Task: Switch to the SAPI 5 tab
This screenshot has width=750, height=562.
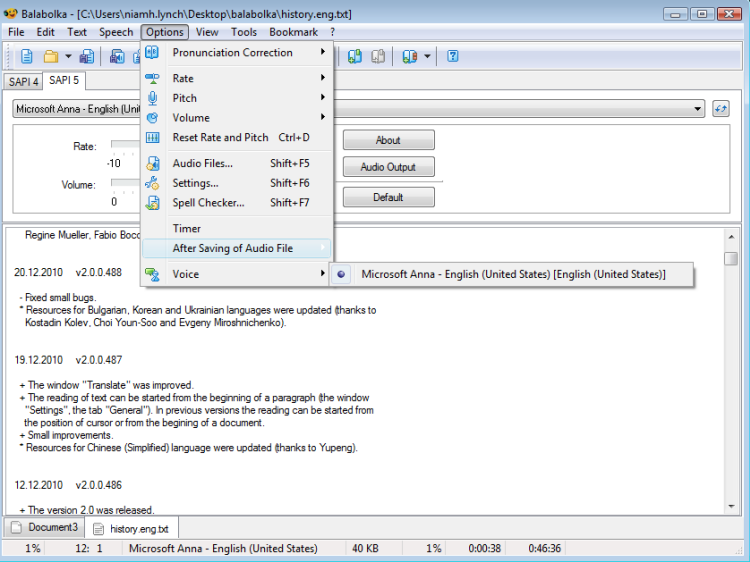Action: [64, 80]
